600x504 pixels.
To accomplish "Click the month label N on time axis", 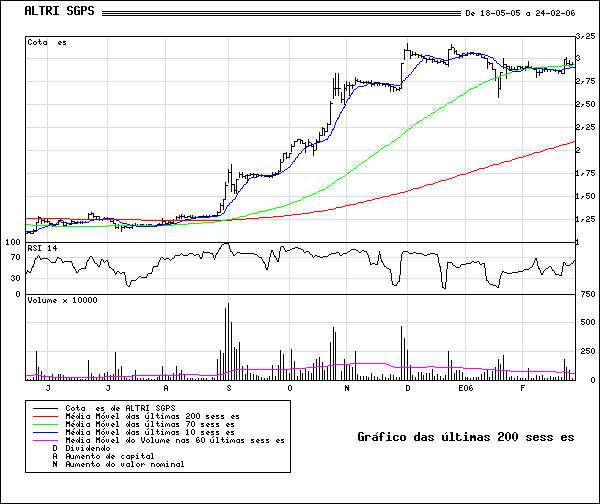I will point(347,388).
